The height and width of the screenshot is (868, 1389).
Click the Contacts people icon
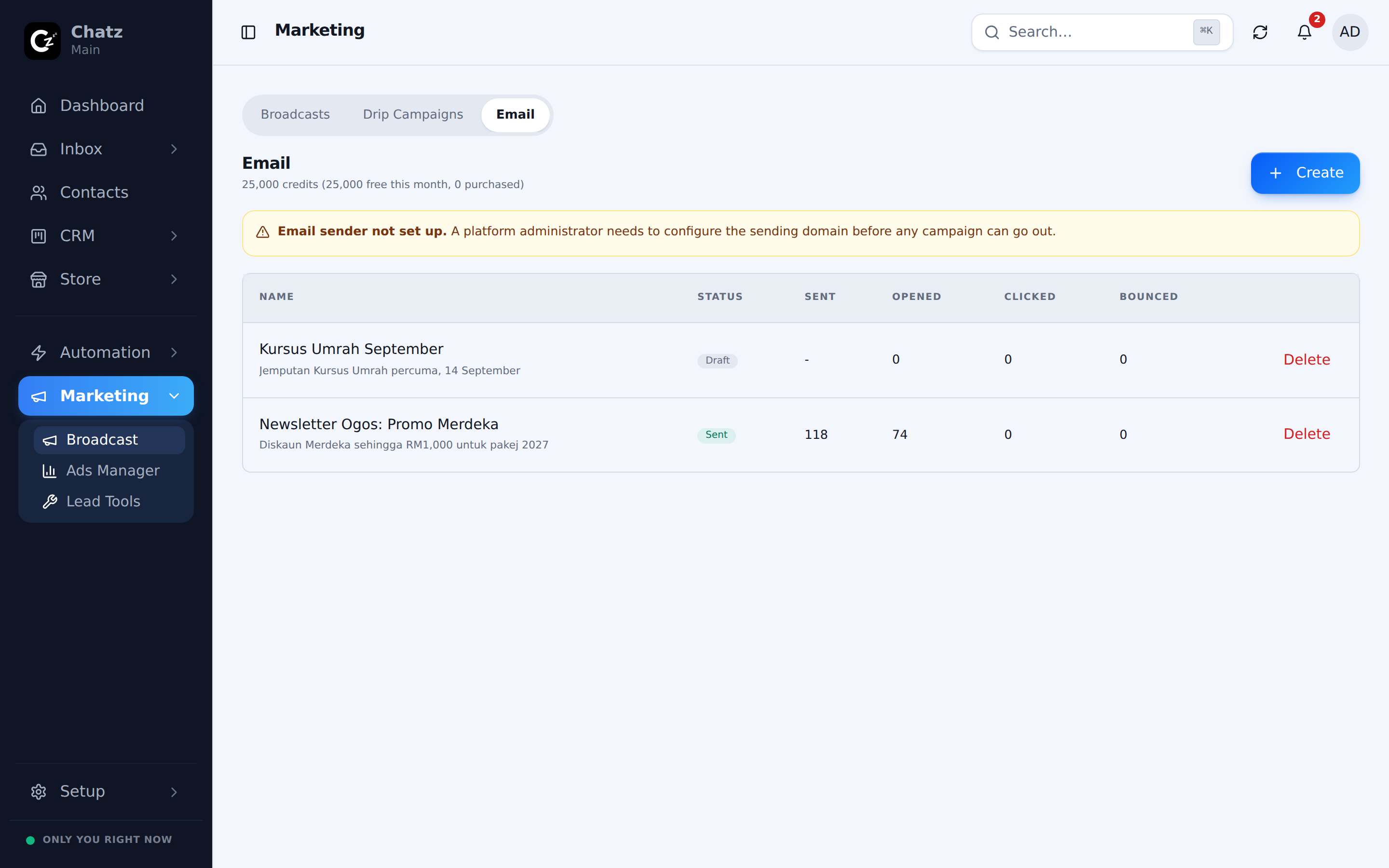coord(39,192)
